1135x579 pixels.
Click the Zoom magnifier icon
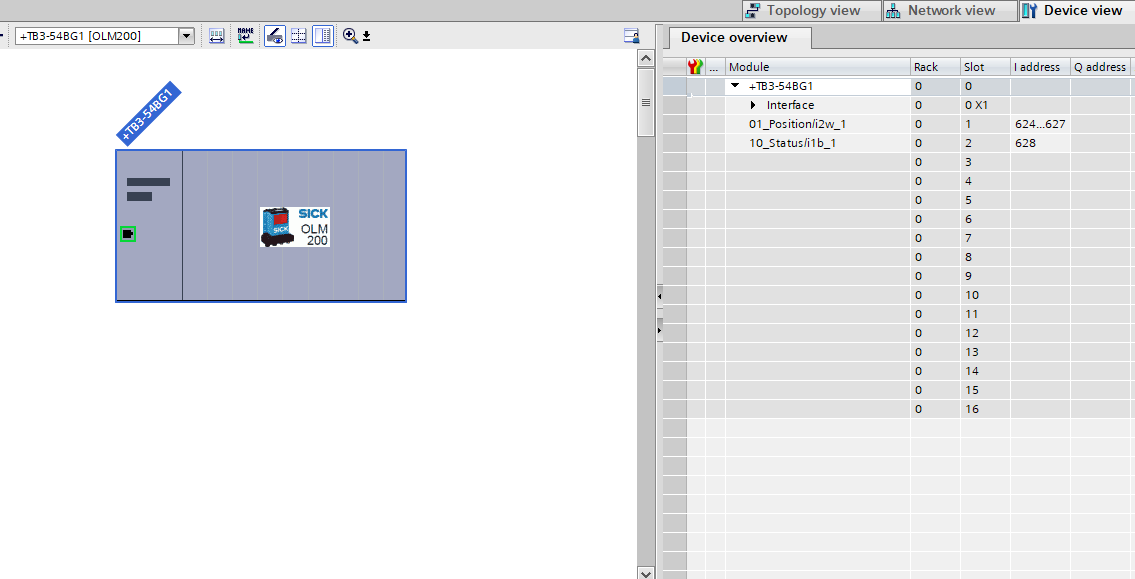tap(350, 35)
